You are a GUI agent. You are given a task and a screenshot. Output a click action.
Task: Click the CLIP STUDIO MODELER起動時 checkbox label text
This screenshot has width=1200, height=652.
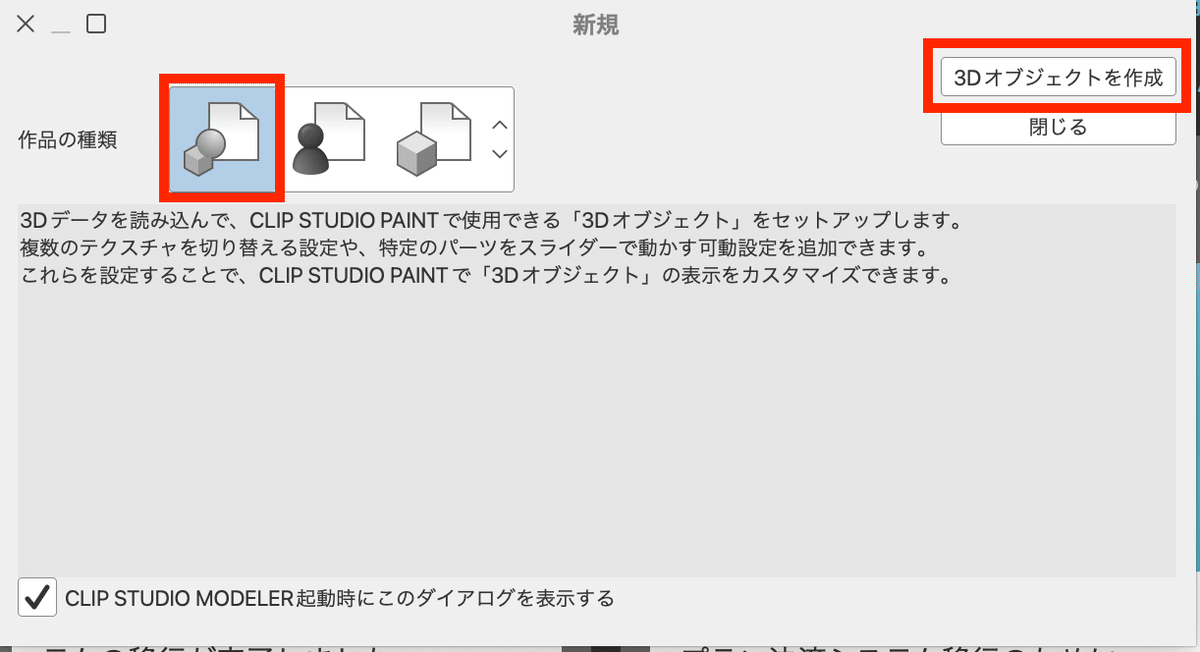[339, 599]
